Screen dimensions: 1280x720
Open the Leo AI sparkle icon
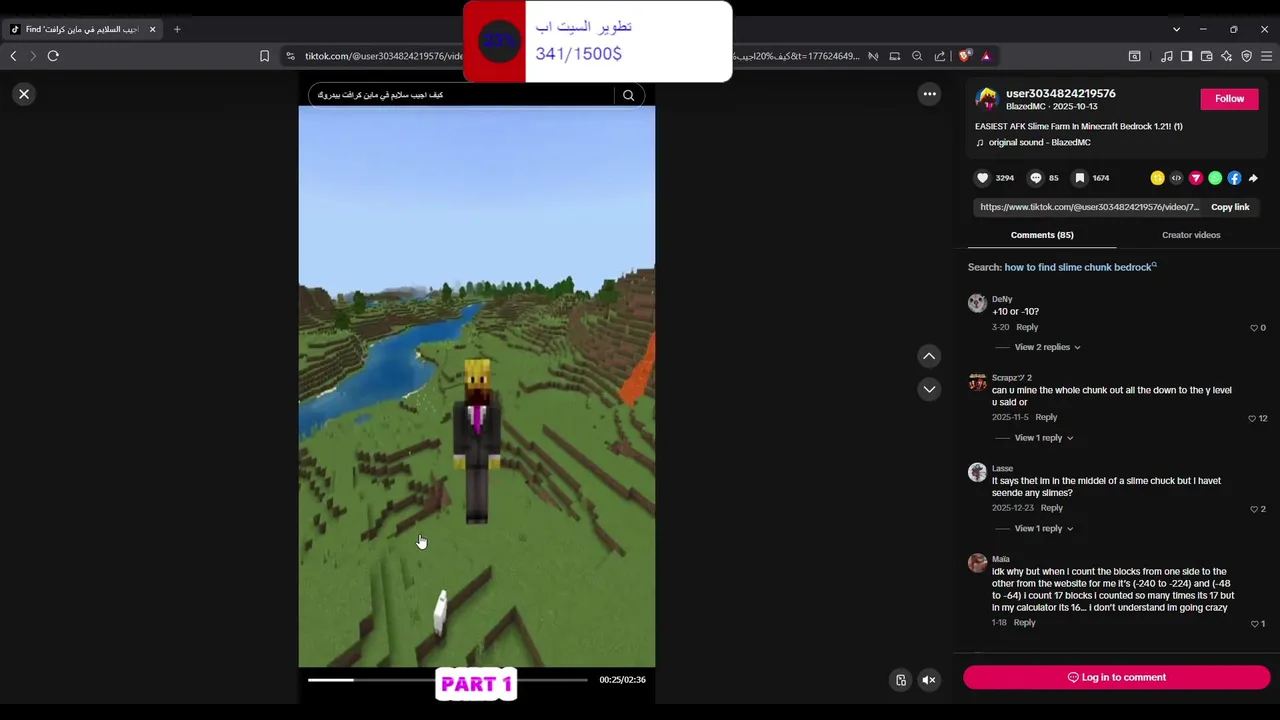click(1227, 56)
